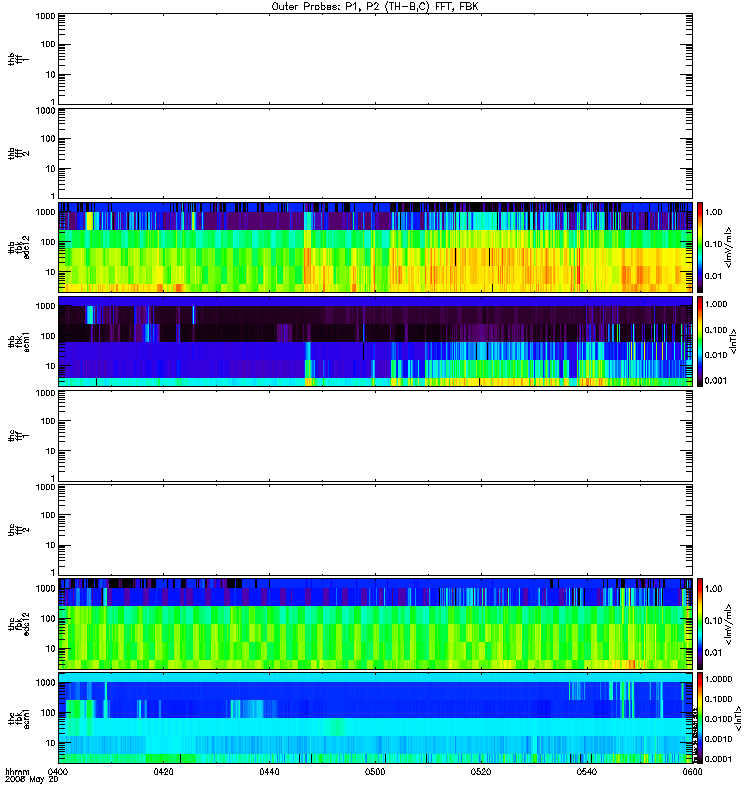The width and height of the screenshot is (750, 800).
Task: Click the thb fbk edc12 spectrogram panel
Action: click(x=375, y=247)
